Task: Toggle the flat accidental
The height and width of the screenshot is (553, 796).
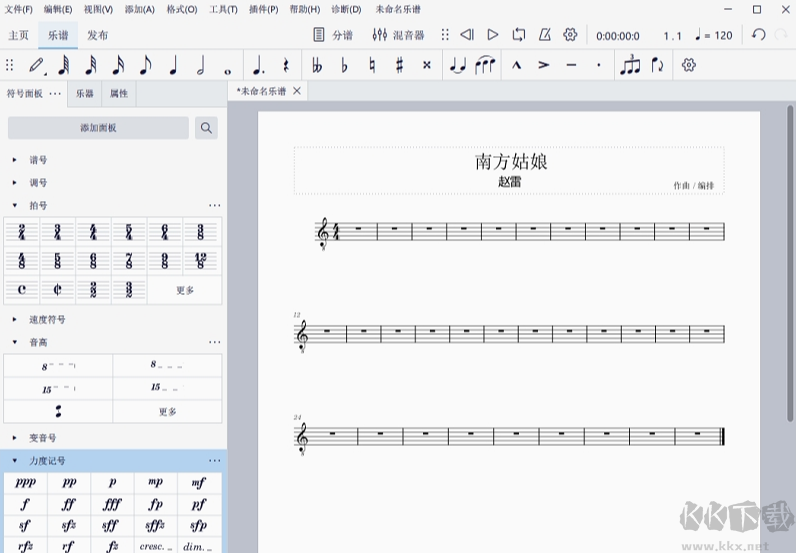Action: tap(344, 65)
